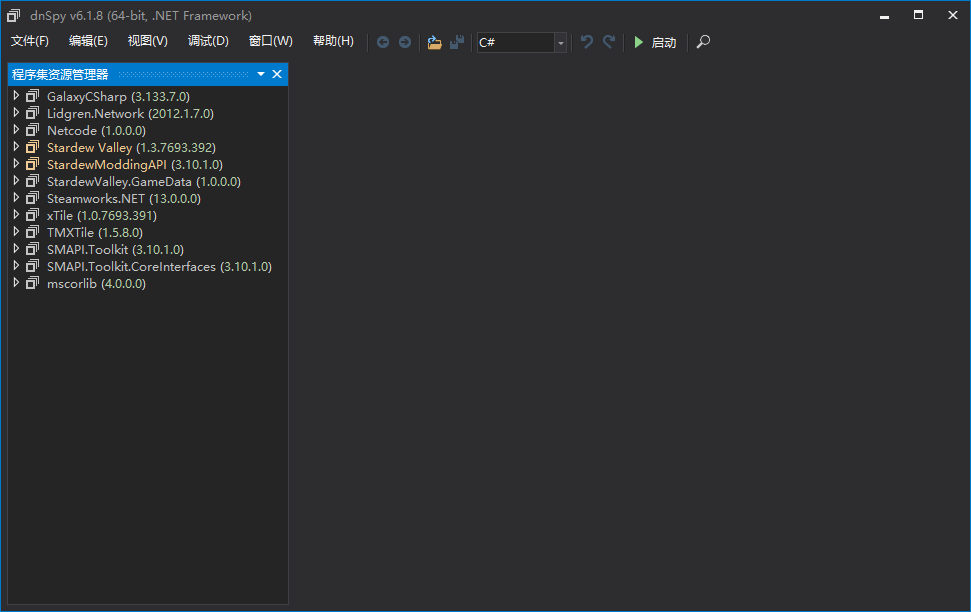Select Netcode (1.0.0.0) in tree
The height and width of the screenshot is (612, 971).
[x=96, y=131]
